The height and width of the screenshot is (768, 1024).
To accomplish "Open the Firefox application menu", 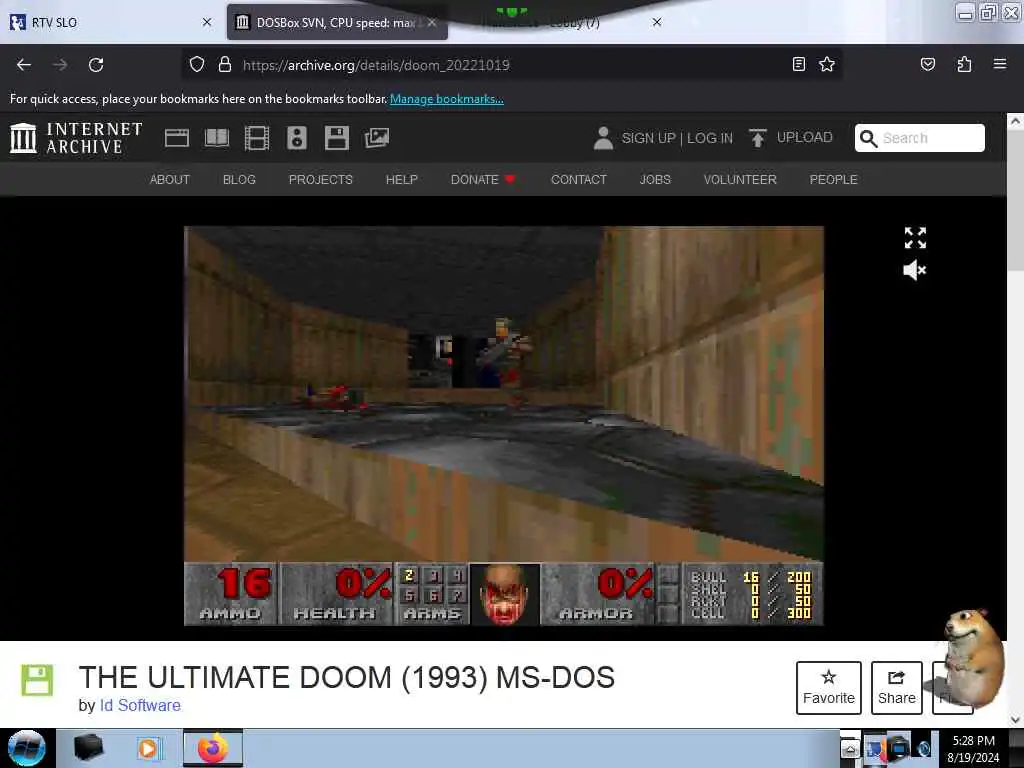I will [x=999, y=64].
